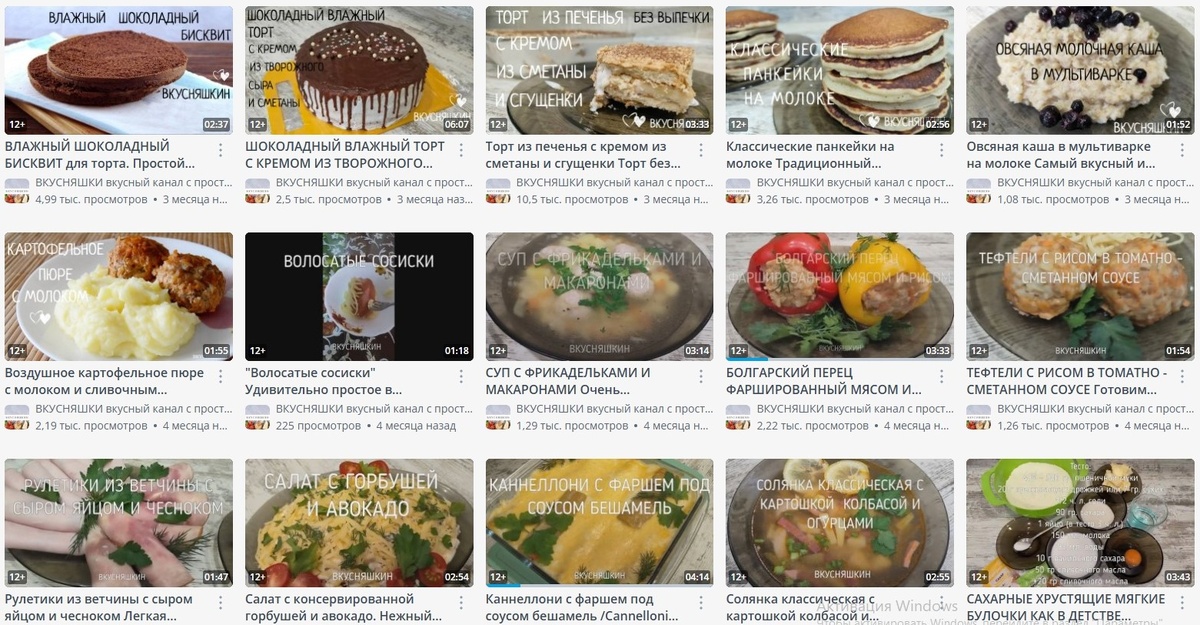This screenshot has width=1200, height=625.
Task: Open ВКУСНЯШКИ channel link under Овсяная каша
Action: (x=1096, y=183)
